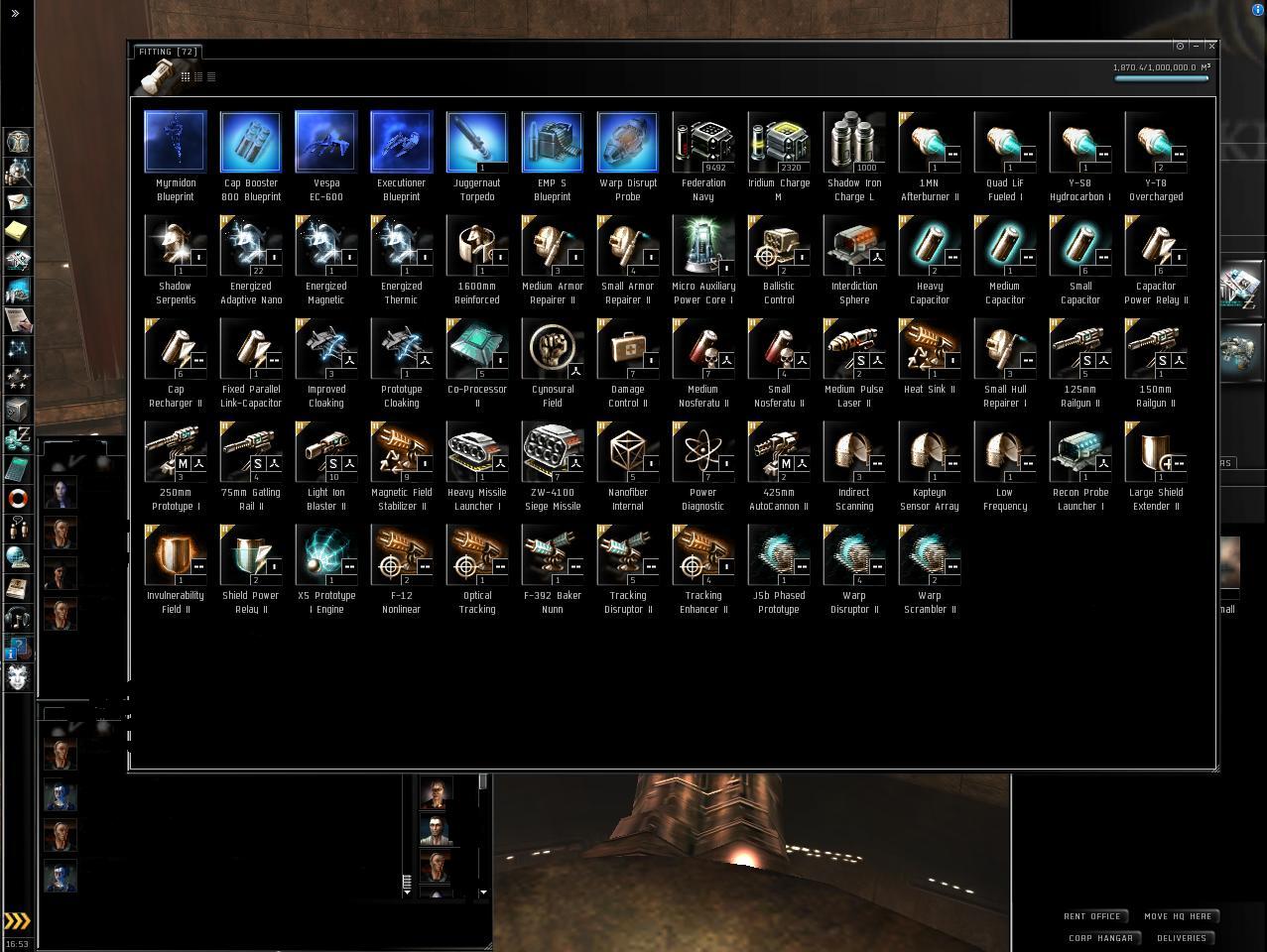Viewport: 1267px width, 952px height.
Task: Click the dark-haired woman portrait at top of upper roster panel
Action: tap(61, 493)
